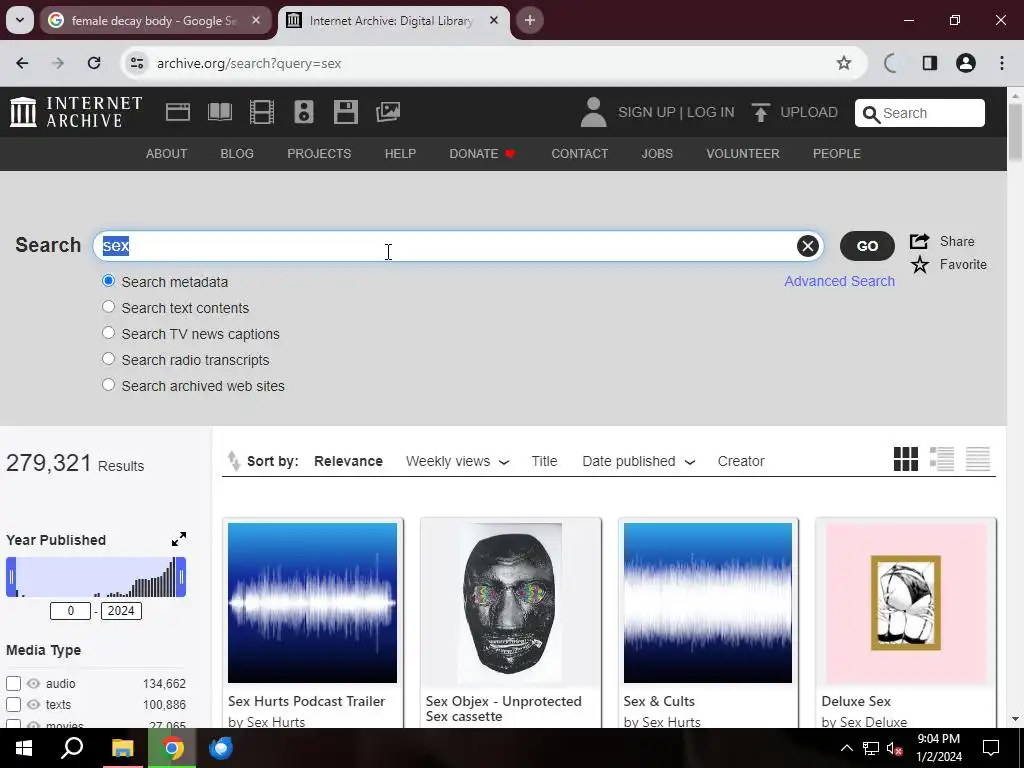Click the Share icon

[x=920, y=241]
